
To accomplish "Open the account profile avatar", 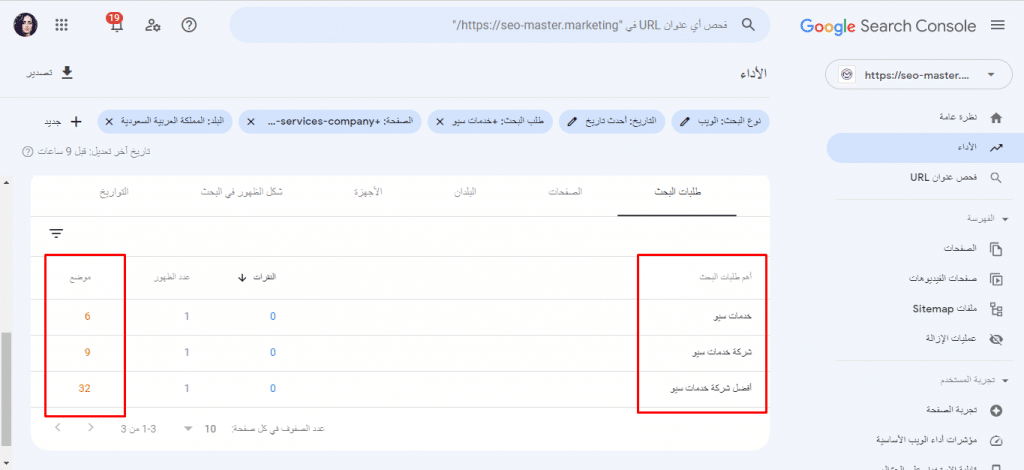I will tap(25, 25).
